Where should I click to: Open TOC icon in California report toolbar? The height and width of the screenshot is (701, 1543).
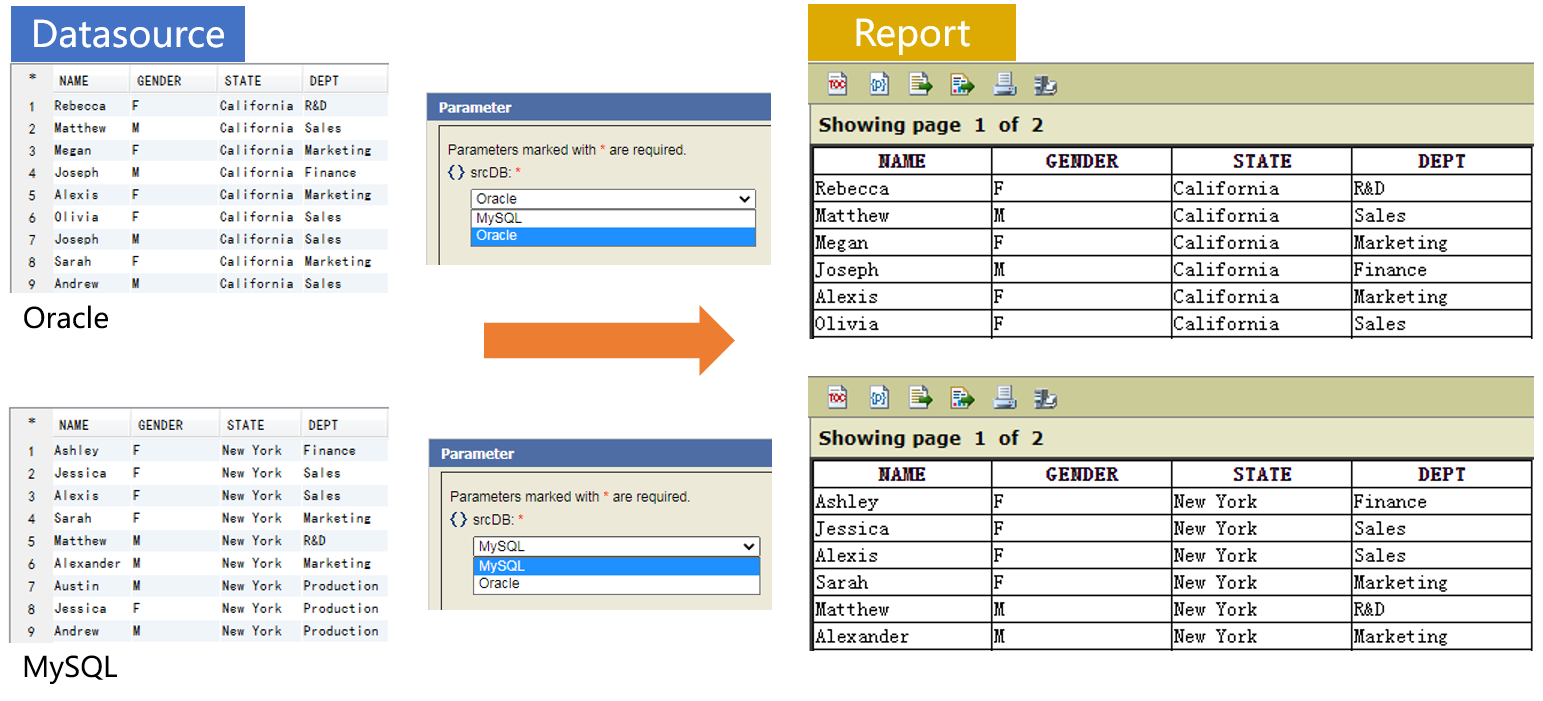coord(837,85)
